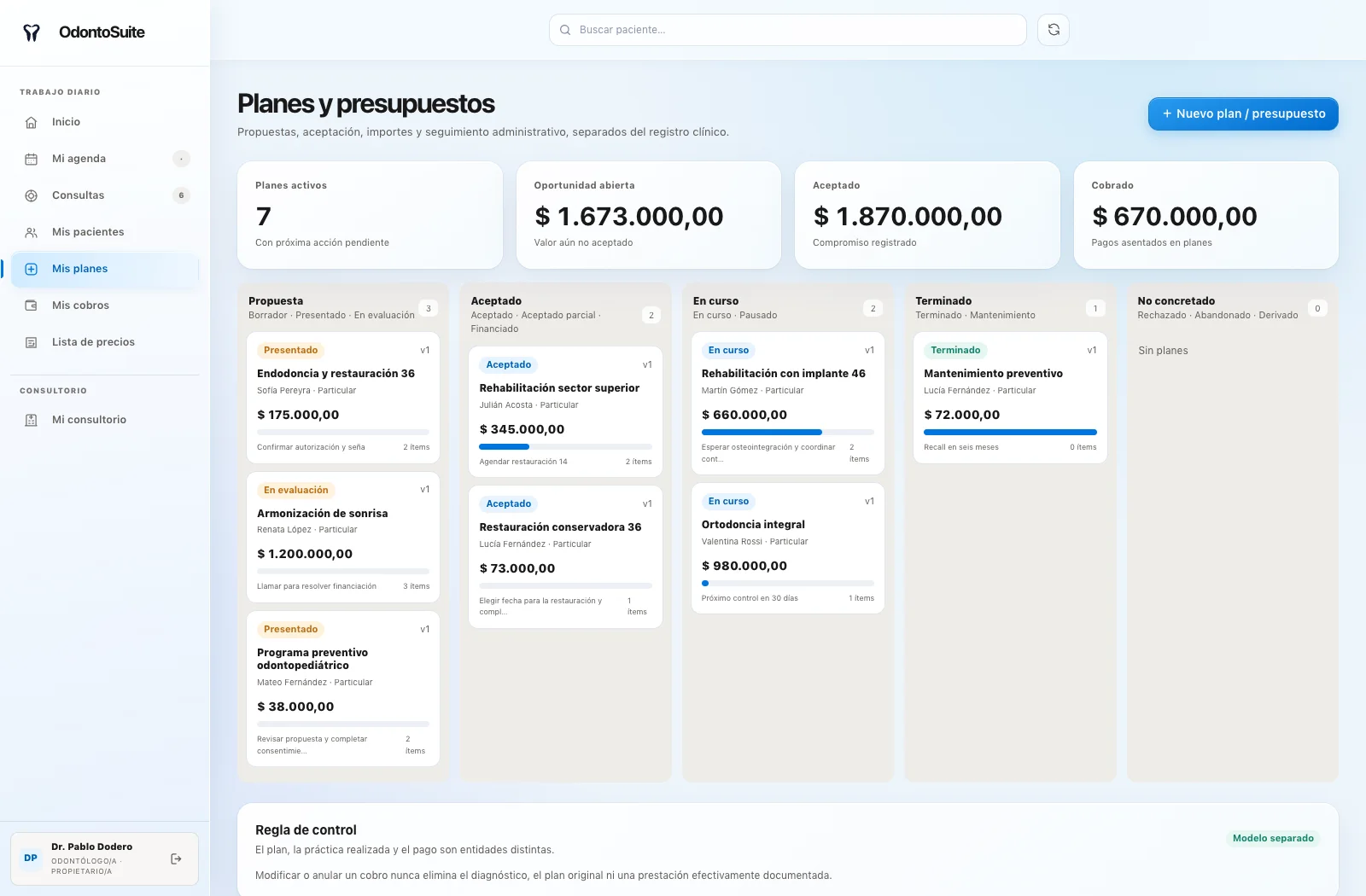Go to the Consultas section

coord(104,195)
